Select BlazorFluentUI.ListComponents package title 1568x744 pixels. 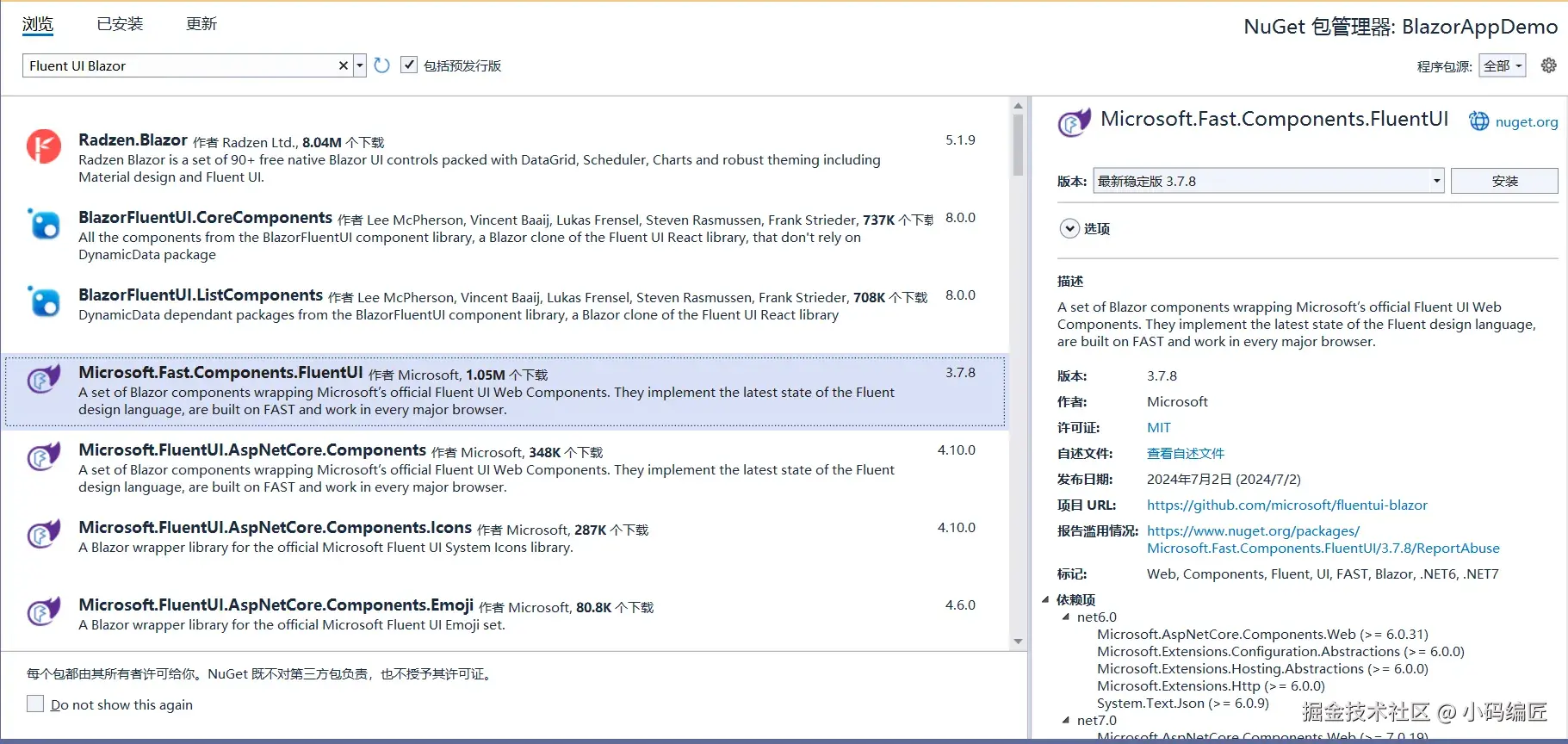click(x=201, y=295)
